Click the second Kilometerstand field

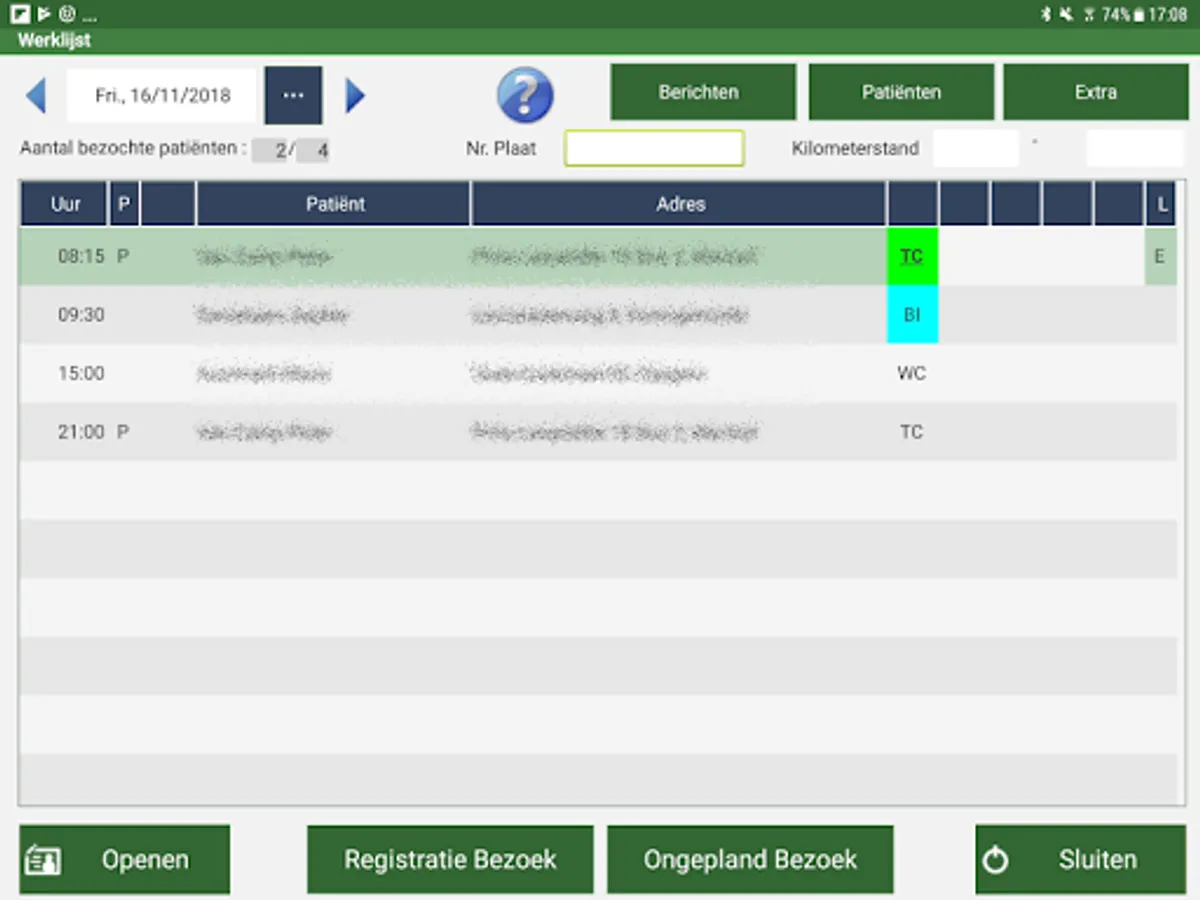1135,148
